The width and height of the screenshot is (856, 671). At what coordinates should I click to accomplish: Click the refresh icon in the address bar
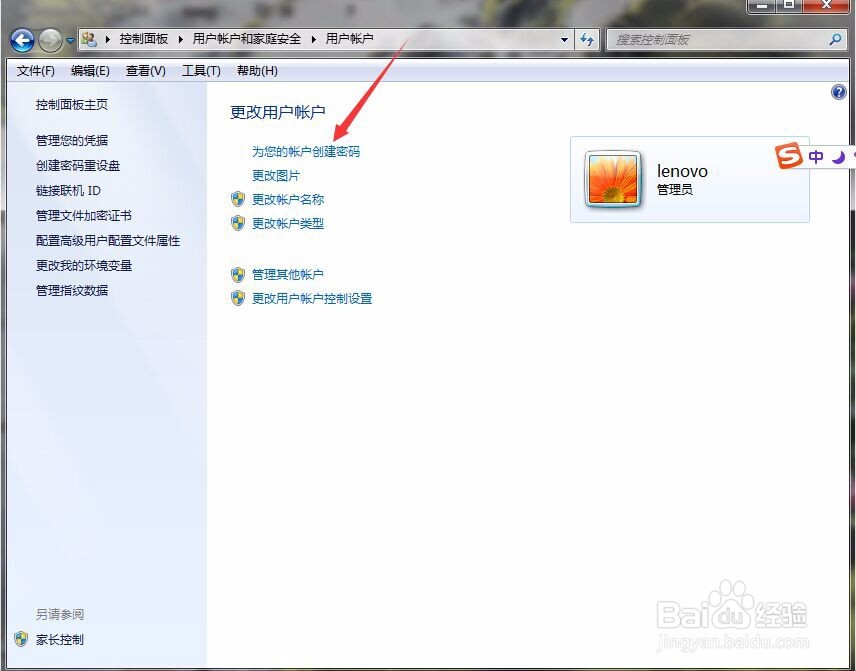pyautogui.click(x=589, y=39)
